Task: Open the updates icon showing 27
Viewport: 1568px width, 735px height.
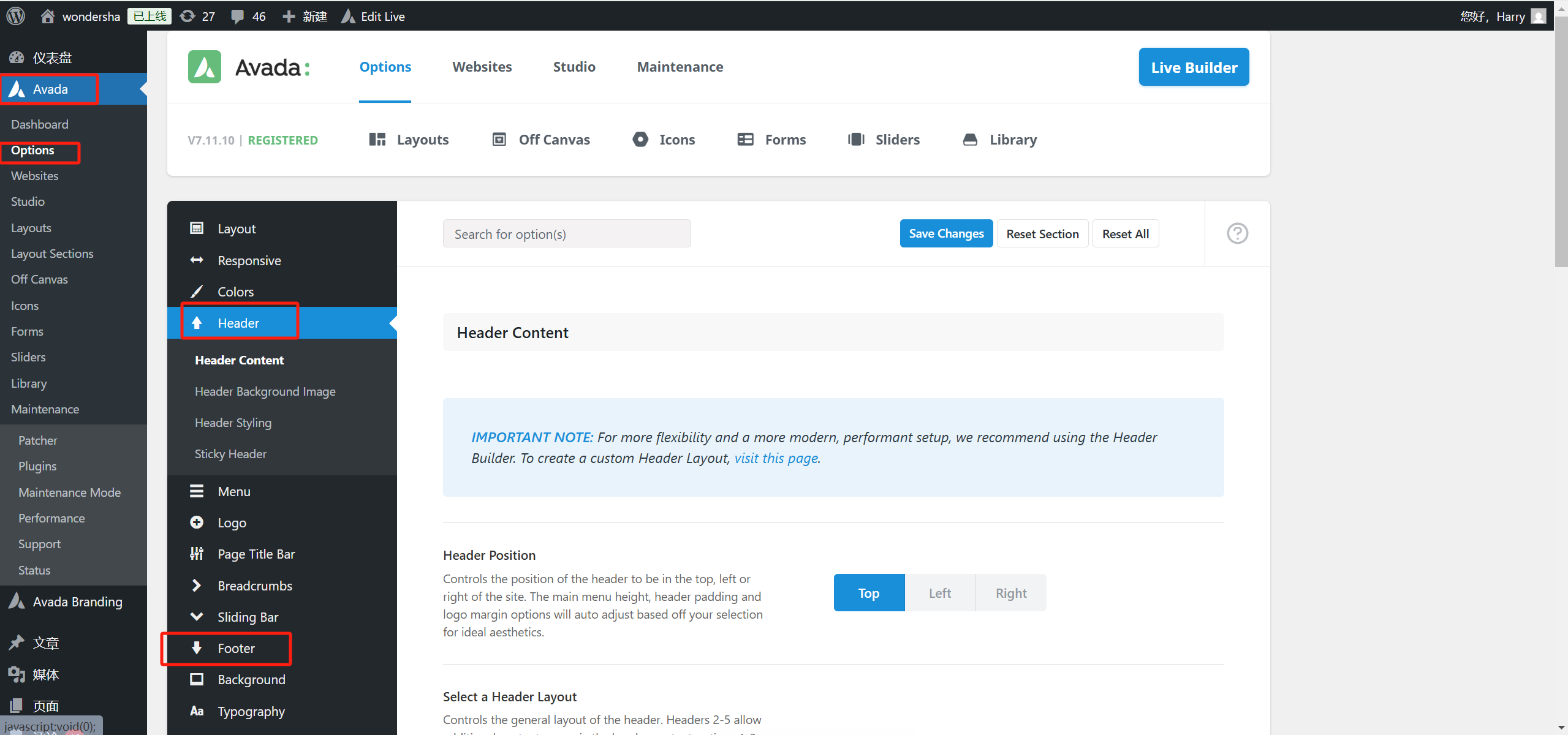Action: [187, 16]
